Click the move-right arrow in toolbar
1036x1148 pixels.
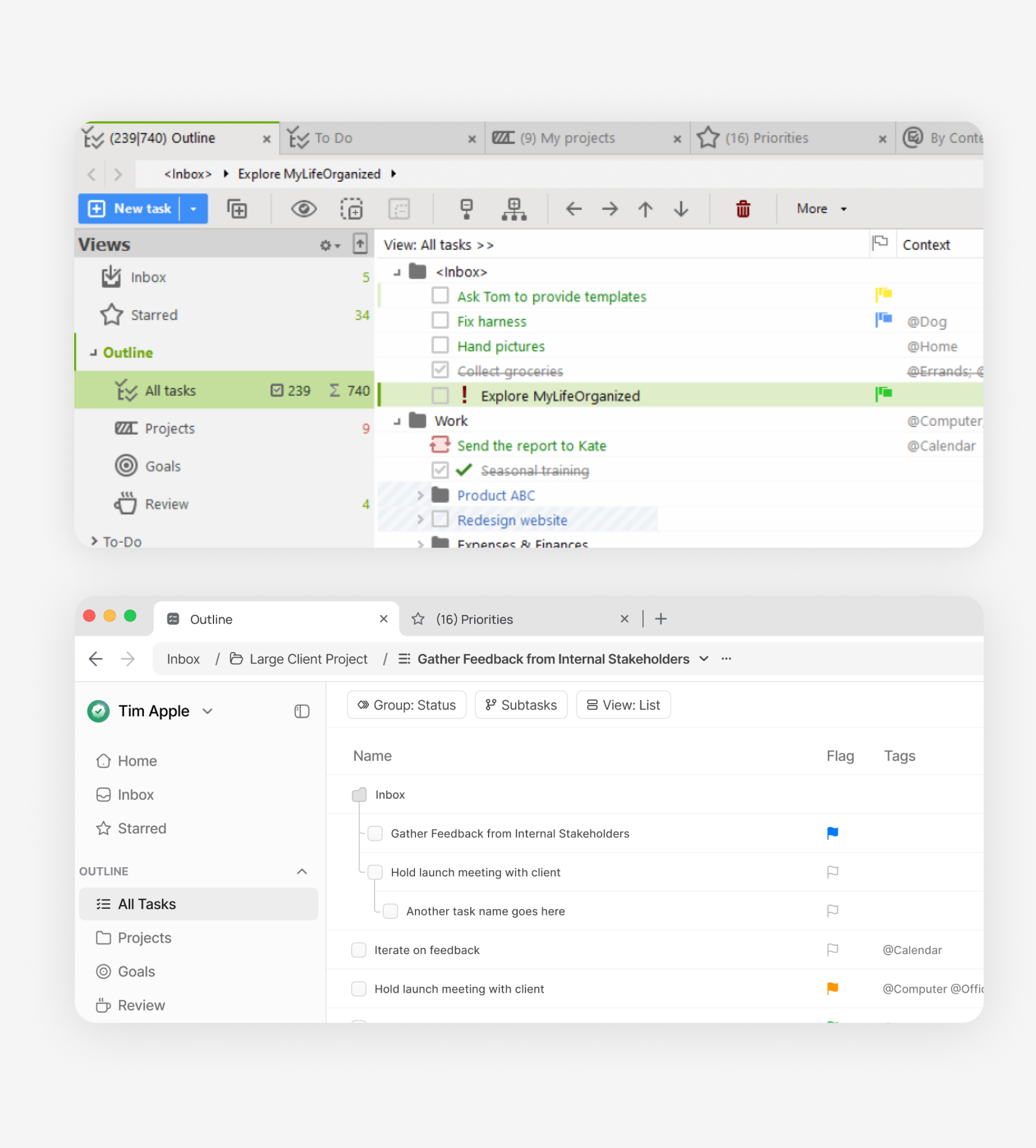click(610, 208)
